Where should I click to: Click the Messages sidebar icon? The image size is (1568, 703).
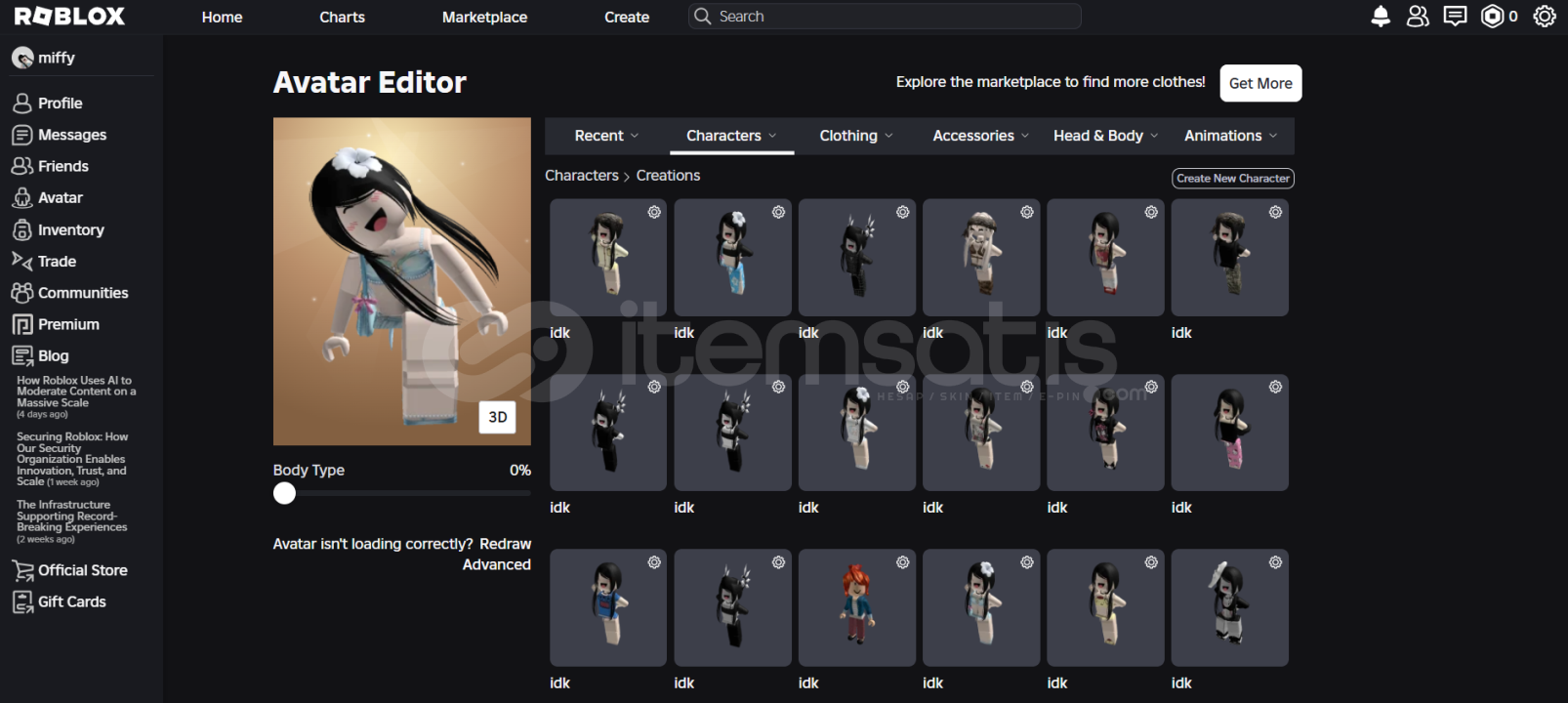click(22, 135)
